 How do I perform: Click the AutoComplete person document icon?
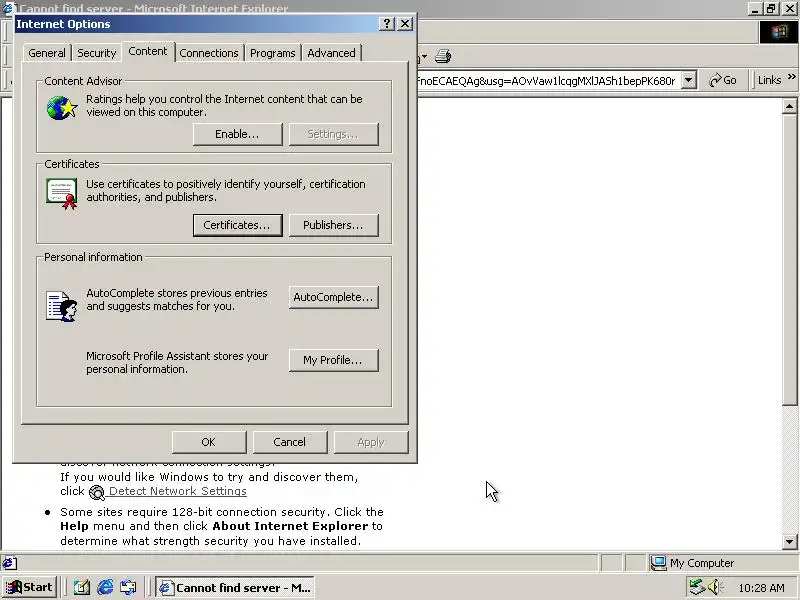[62, 306]
